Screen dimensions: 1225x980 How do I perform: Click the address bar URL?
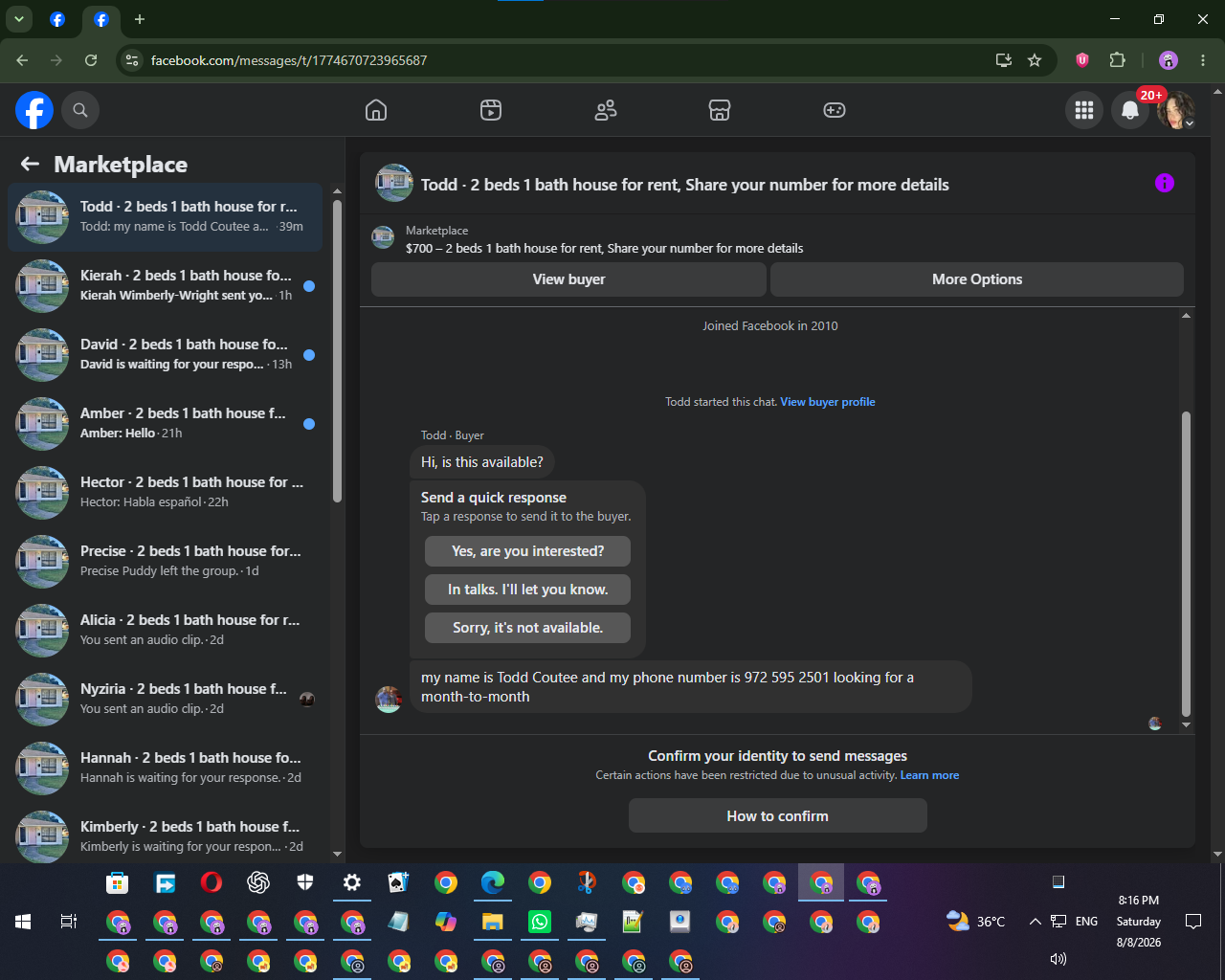pos(289,60)
